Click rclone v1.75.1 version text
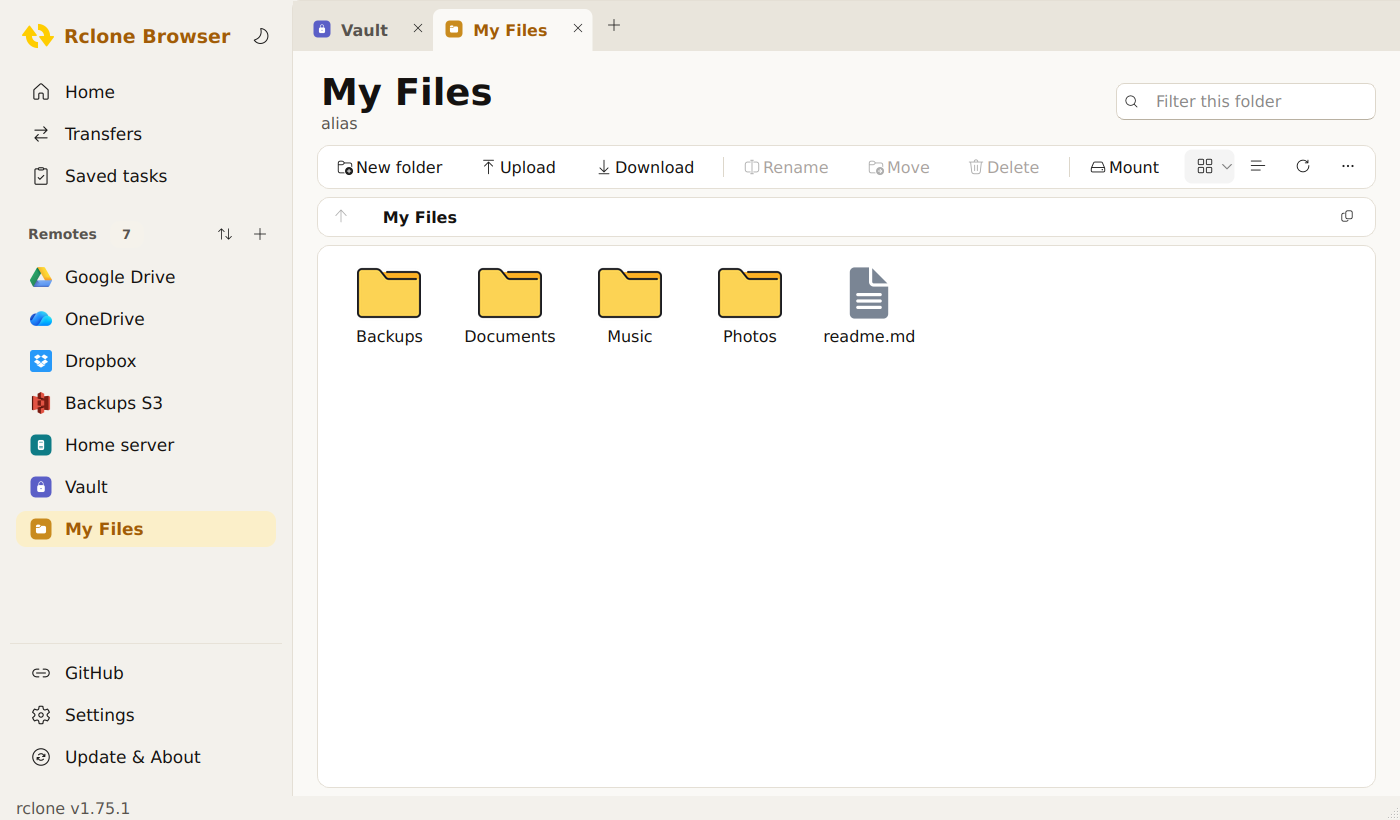1400x820 pixels. pos(73,808)
